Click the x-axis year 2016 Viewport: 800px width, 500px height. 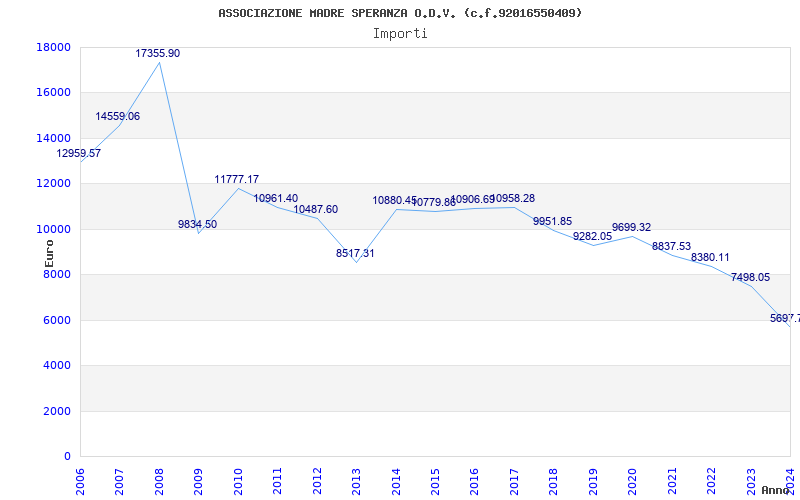click(474, 481)
